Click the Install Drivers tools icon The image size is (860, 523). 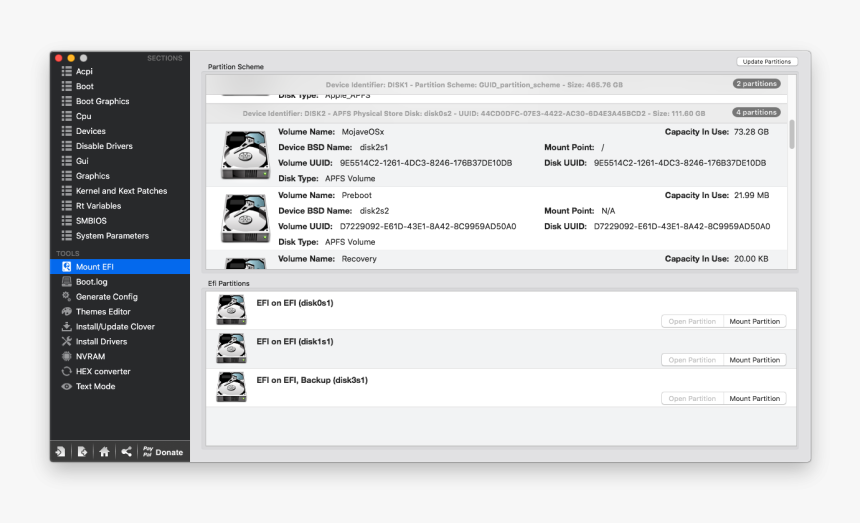66,341
